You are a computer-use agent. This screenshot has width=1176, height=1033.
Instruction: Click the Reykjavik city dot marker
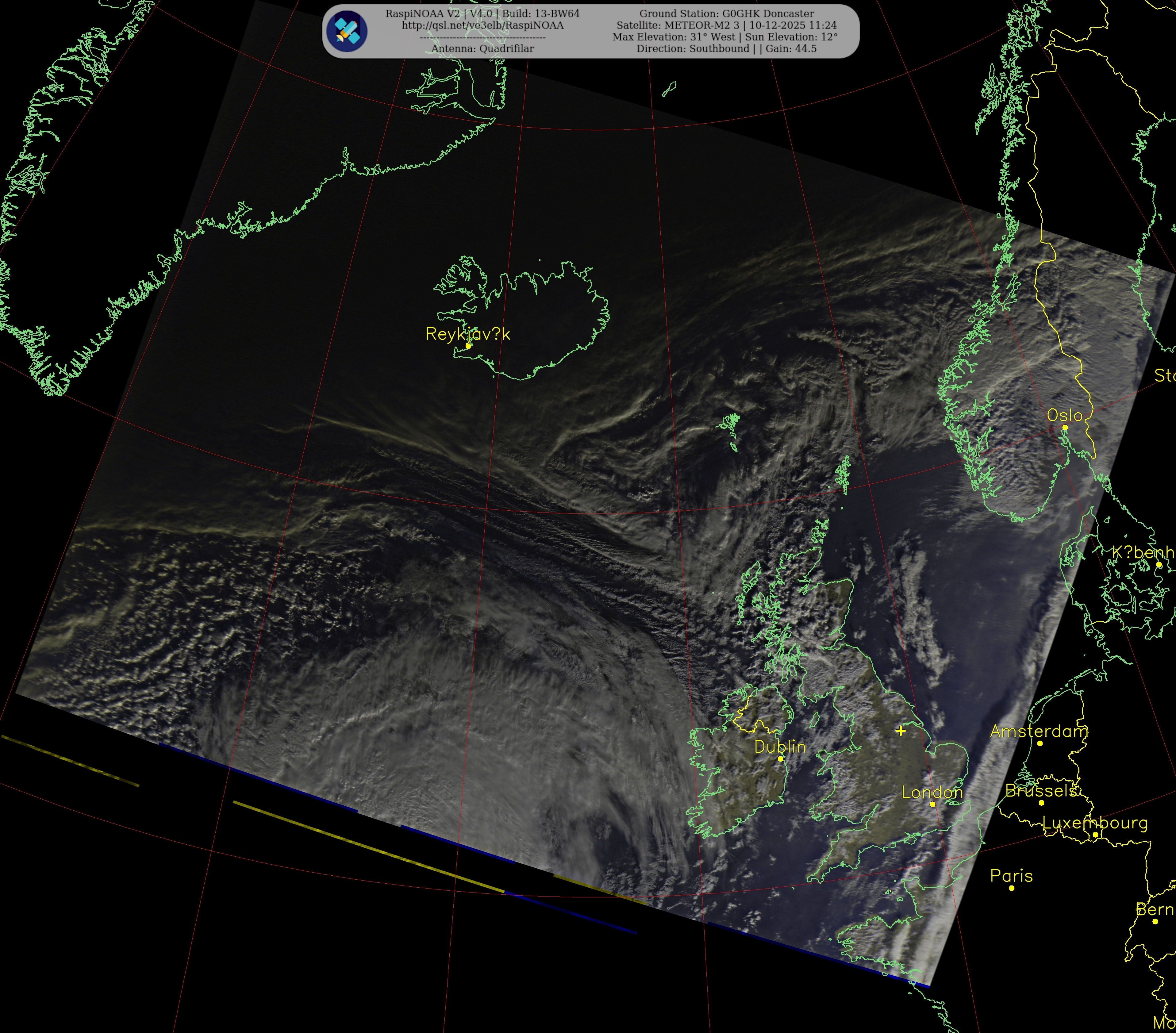(468, 346)
